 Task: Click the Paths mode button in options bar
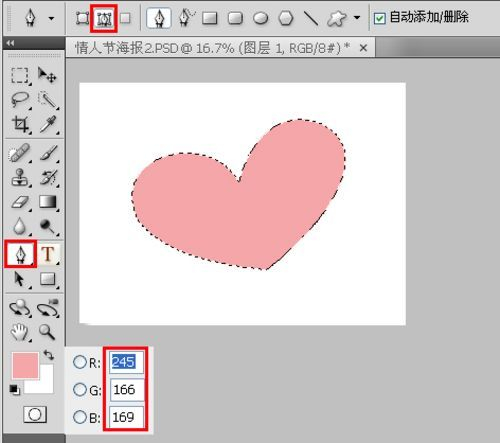click(x=104, y=18)
